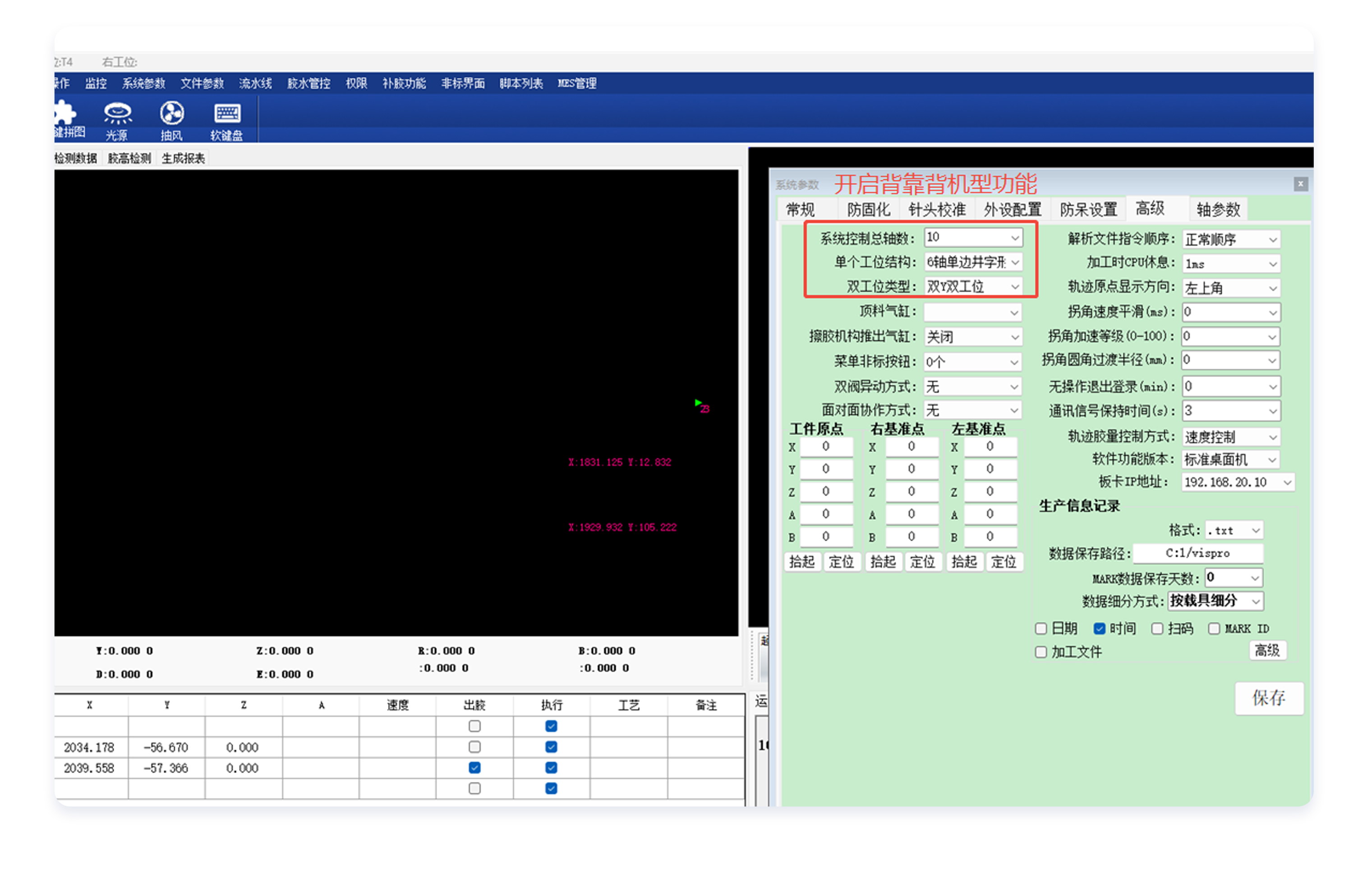This screenshot has width=1372, height=893.
Task: Click the 抽风 exhaust fan icon
Action: pyautogui.click(x=172, y=114)
